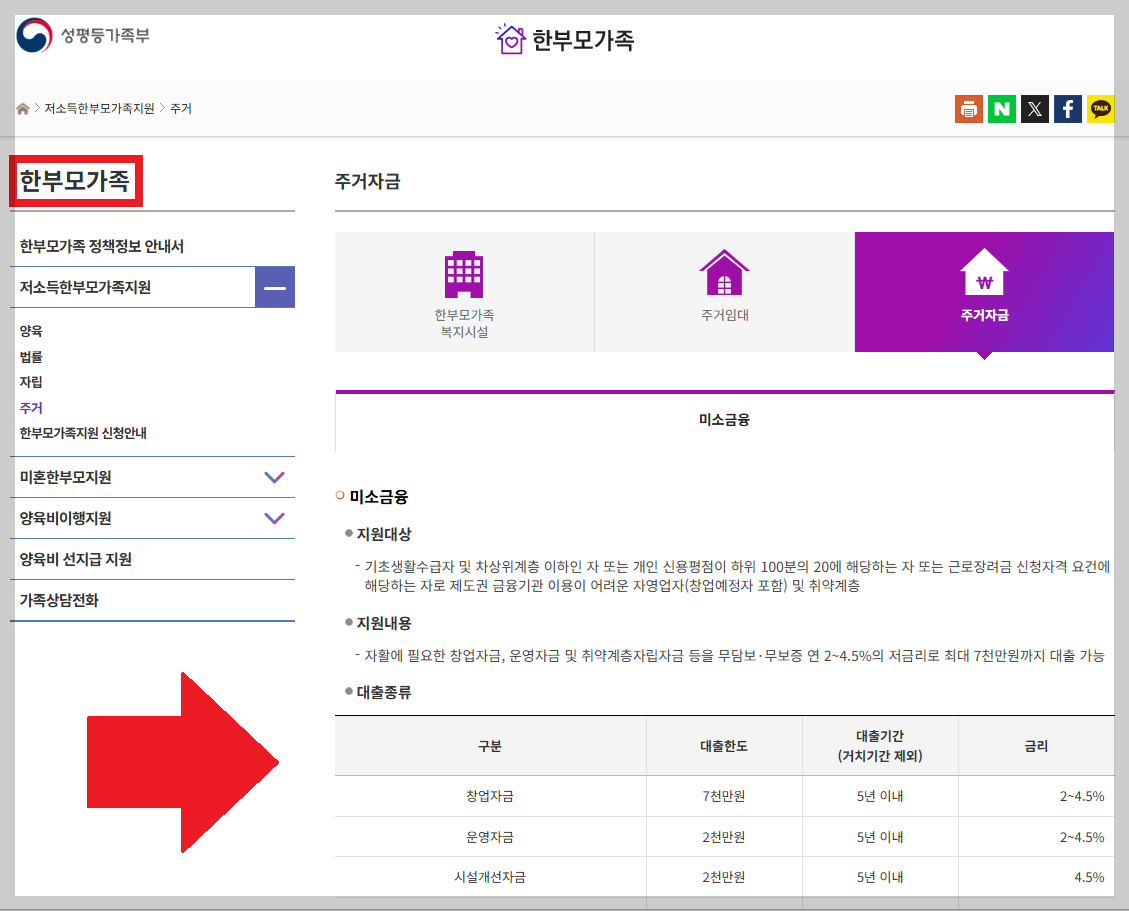Screen dimensions: 1129x911
Task: Share the page on Facebook
Action: [x=1067, y=108]
